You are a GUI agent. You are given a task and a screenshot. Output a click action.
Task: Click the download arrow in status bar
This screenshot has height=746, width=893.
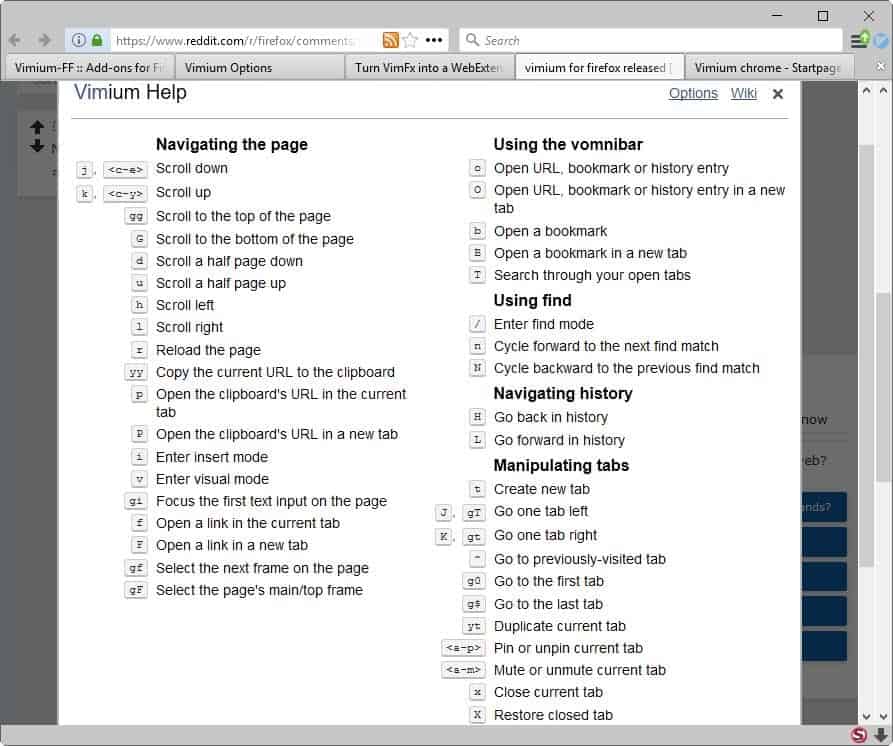pos(880,735)
